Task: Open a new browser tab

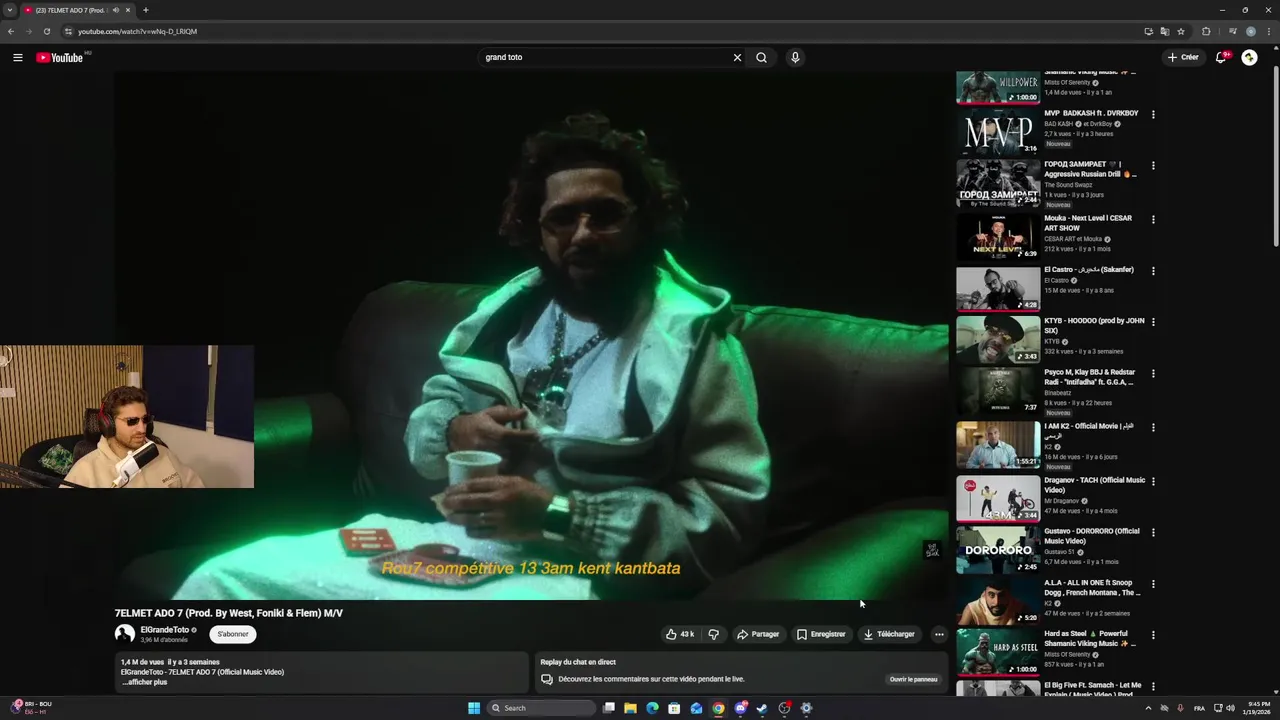Action: tap(146, 10)
